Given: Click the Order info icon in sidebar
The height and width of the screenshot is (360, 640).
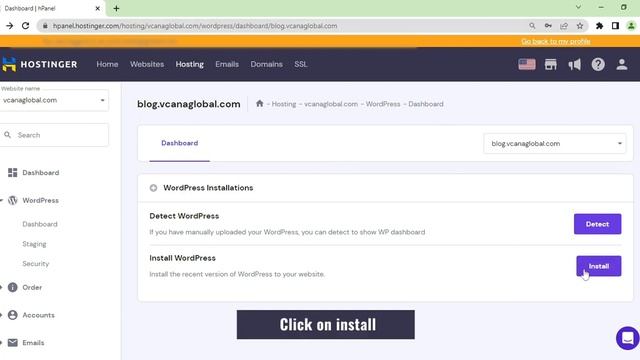Looking at the screenshot, I should (13, 287).
